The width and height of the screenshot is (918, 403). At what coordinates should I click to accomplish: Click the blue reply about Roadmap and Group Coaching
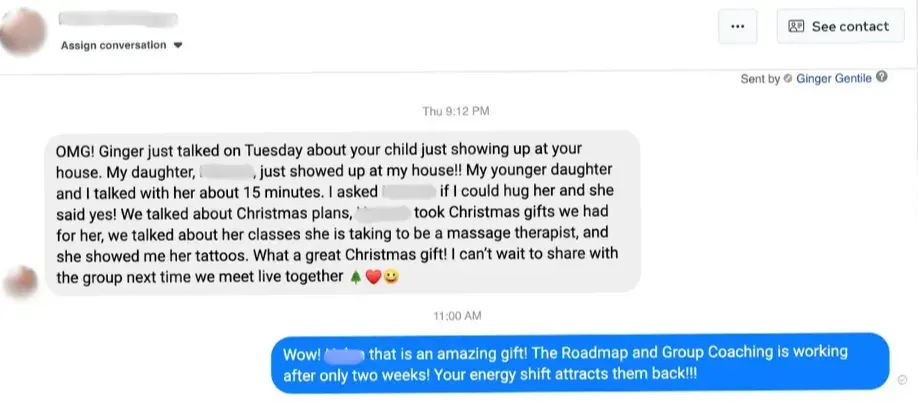click(x=580, y=363)
